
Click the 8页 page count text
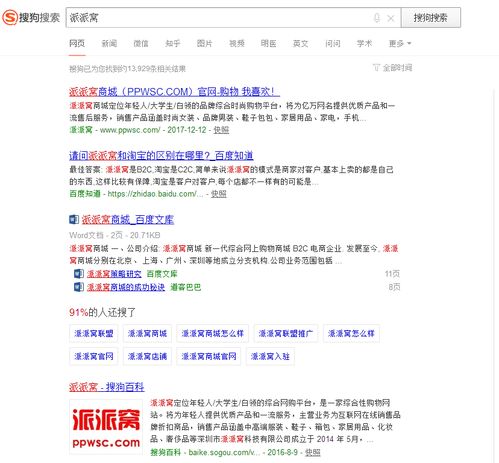pos(394,287)
